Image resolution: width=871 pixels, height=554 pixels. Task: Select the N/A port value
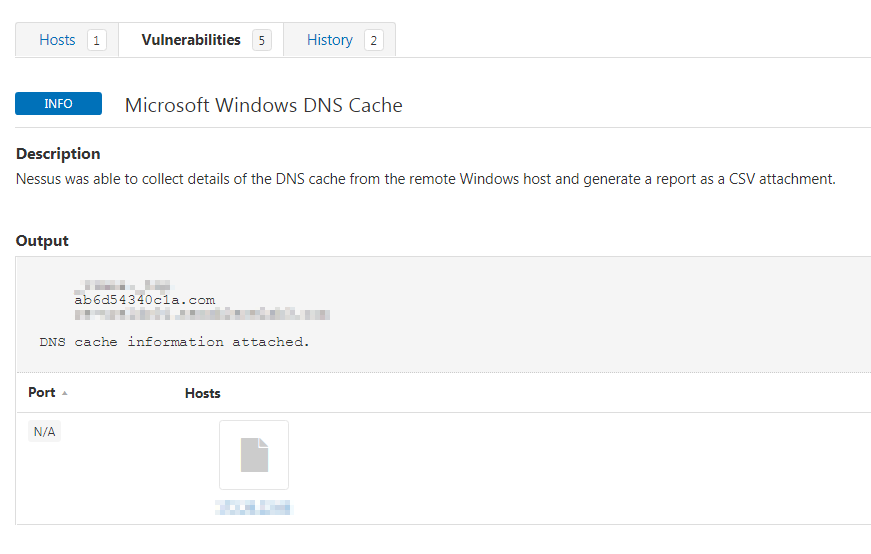tap(44, 431)
